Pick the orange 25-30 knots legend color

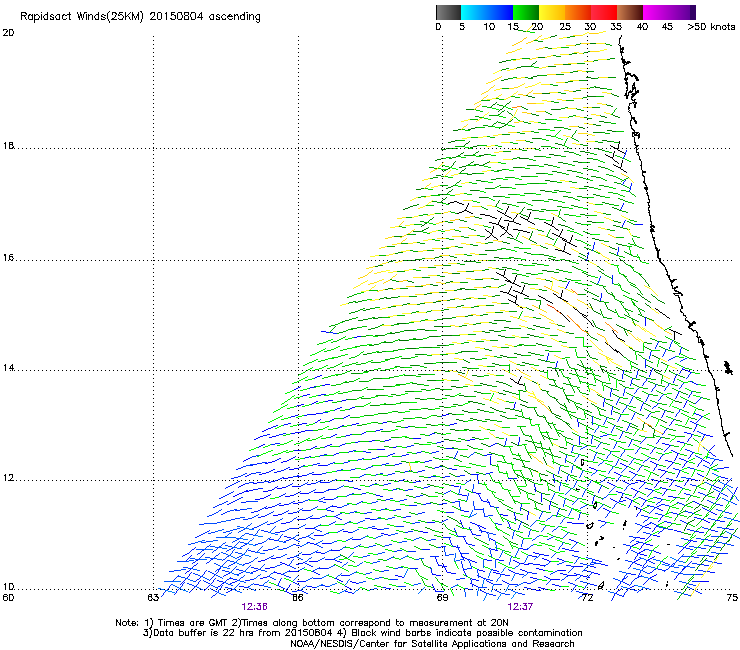578,12
